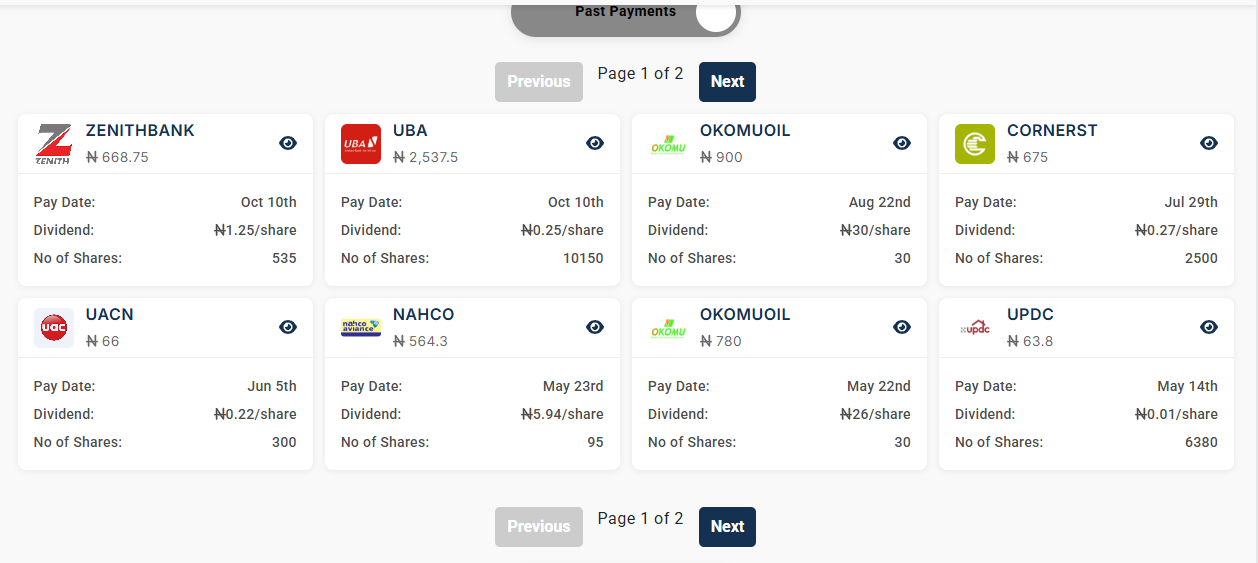View NAHCO payment via its eye icon
The image size is (1258, 563).
tap(595, 327)
